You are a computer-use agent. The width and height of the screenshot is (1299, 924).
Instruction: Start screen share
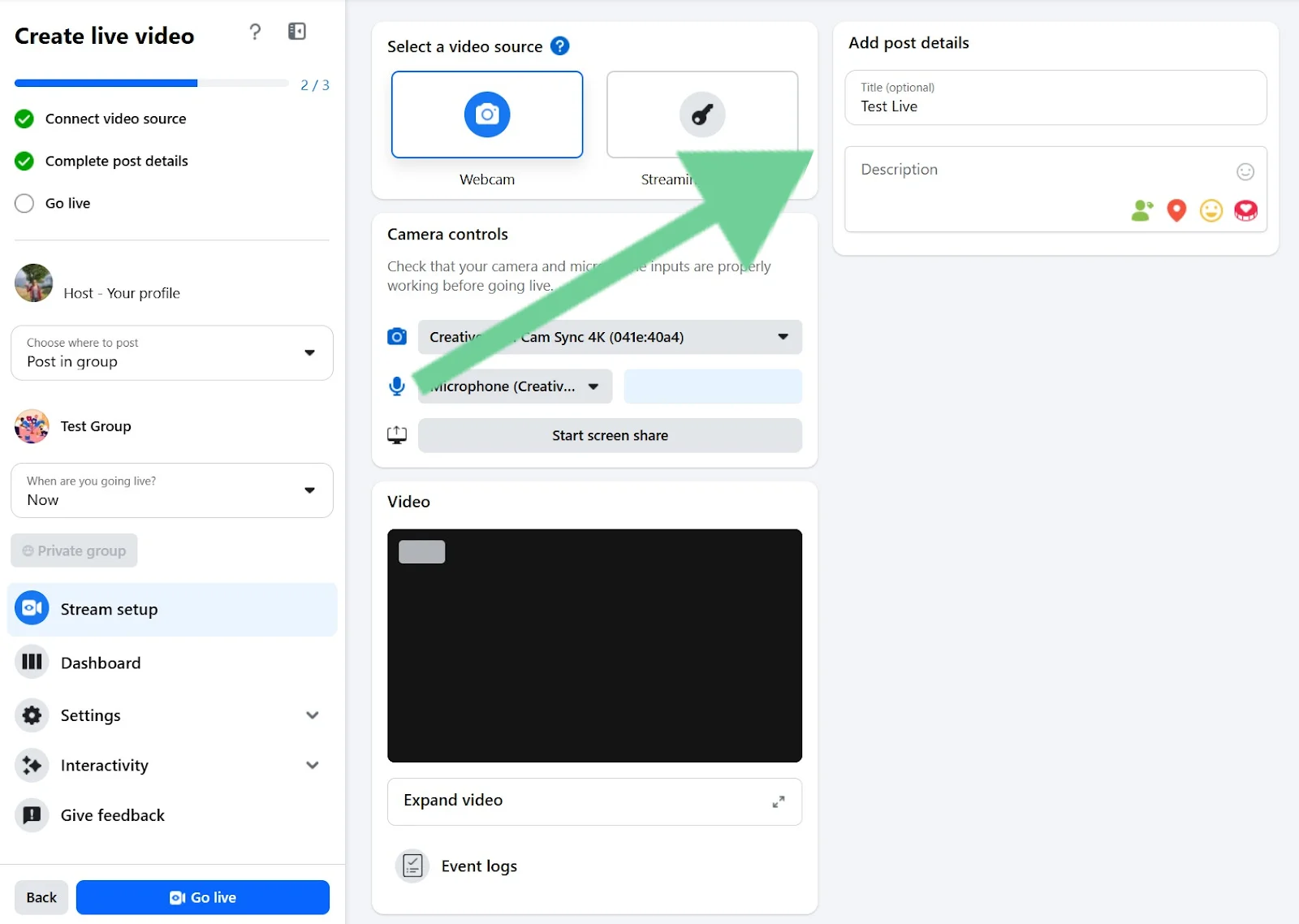coord(609,435)
